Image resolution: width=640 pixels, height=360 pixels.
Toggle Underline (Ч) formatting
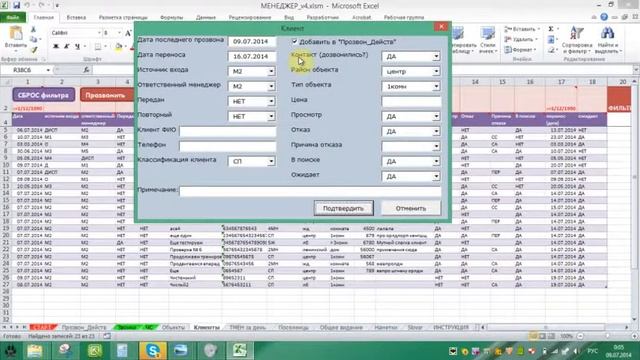pyautogui.click(x=77, y=47)
